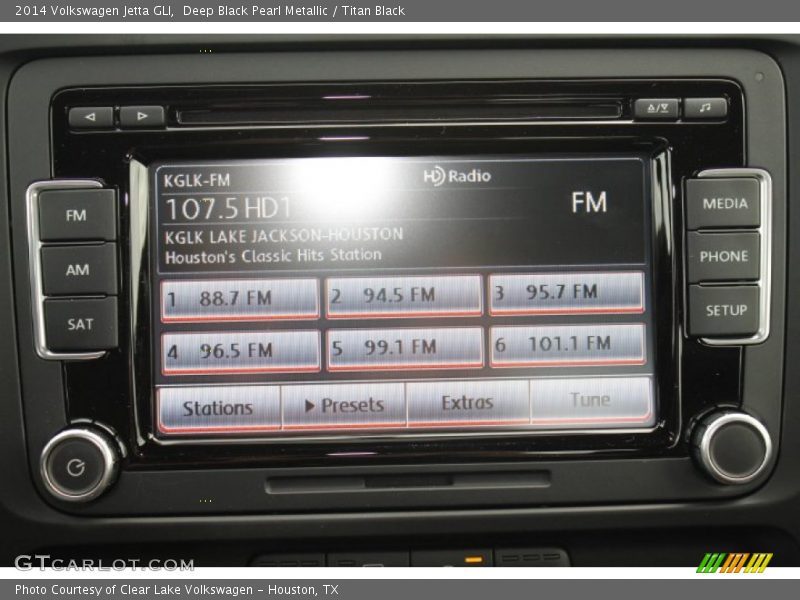Expand the Presets list via its arrow

point(312,402)
